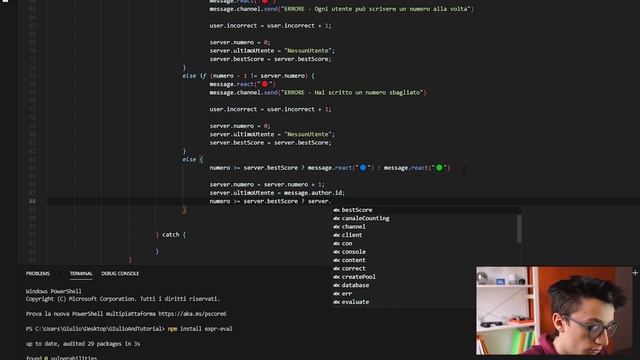
Task: Click 'else if (numero - 1 != server.numero)' line
Action: tap(249, 76)
